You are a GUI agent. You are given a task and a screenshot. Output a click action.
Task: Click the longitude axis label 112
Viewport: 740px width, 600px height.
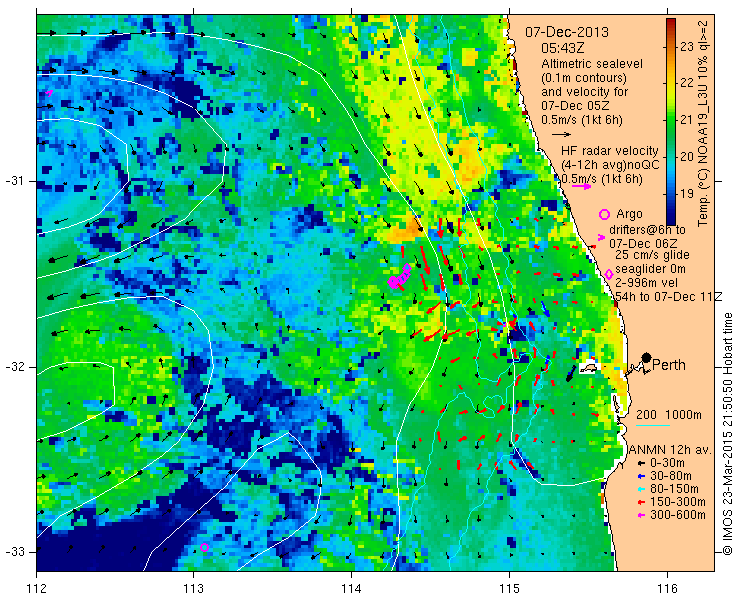[x=37, y=589]
